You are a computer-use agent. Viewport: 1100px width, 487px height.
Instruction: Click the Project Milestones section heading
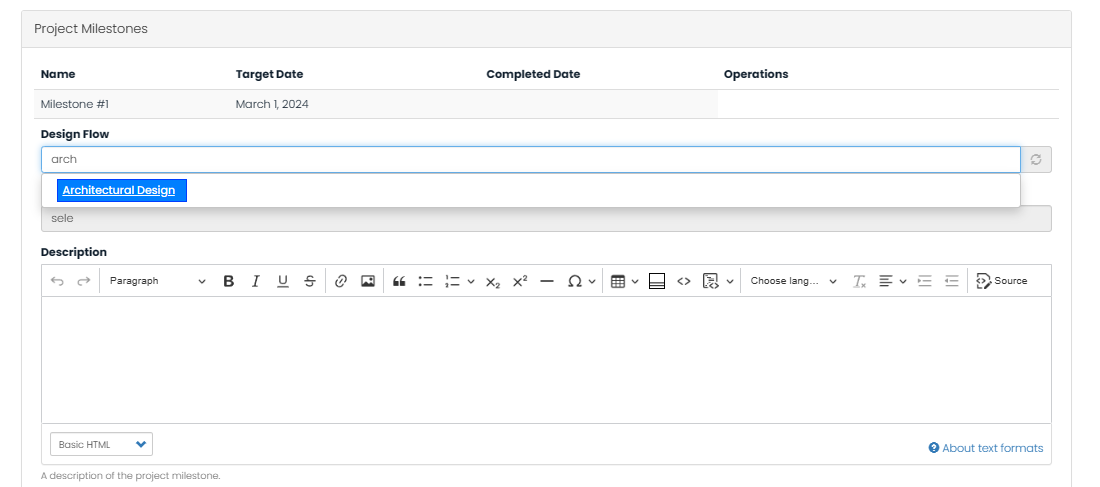[91, 29]
